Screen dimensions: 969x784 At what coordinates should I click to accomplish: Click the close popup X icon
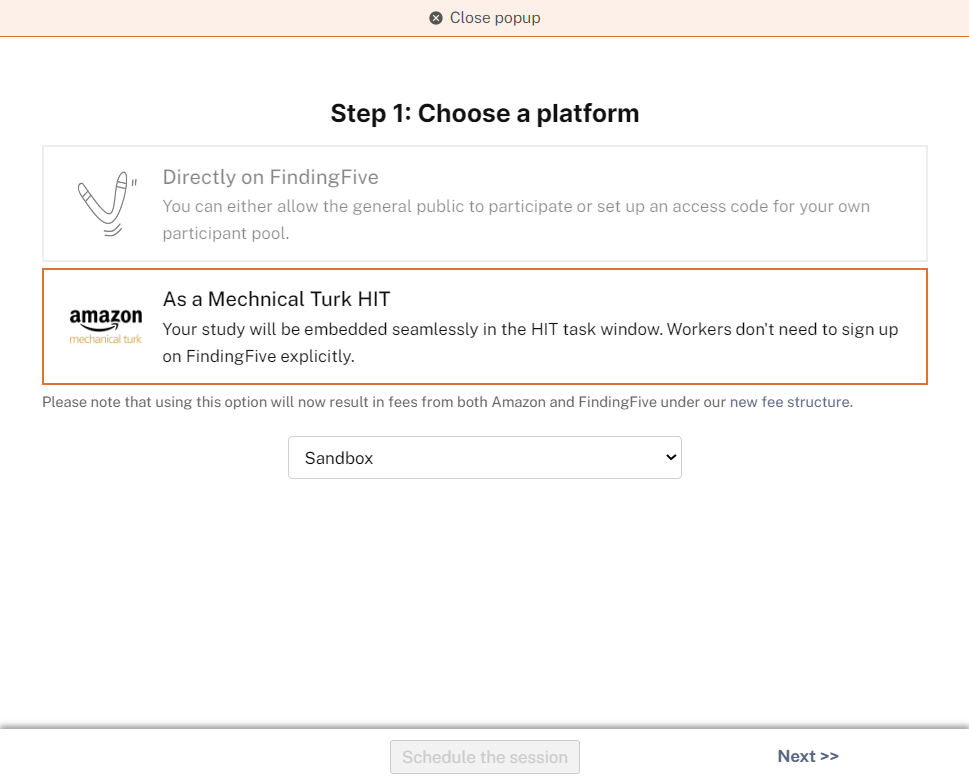(436, 18)
